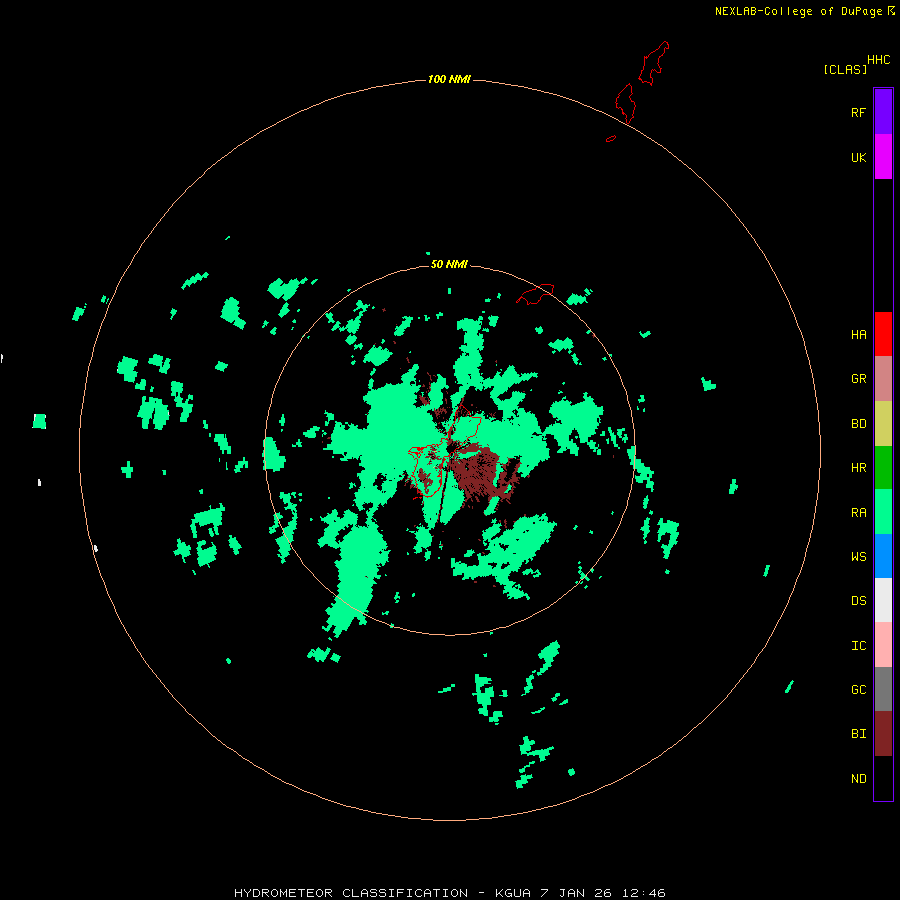Image resolution: width=900 pixels, height=900 pixels.
Task: Click the WS blue legend swatch
Action: (x=883, y=556)
